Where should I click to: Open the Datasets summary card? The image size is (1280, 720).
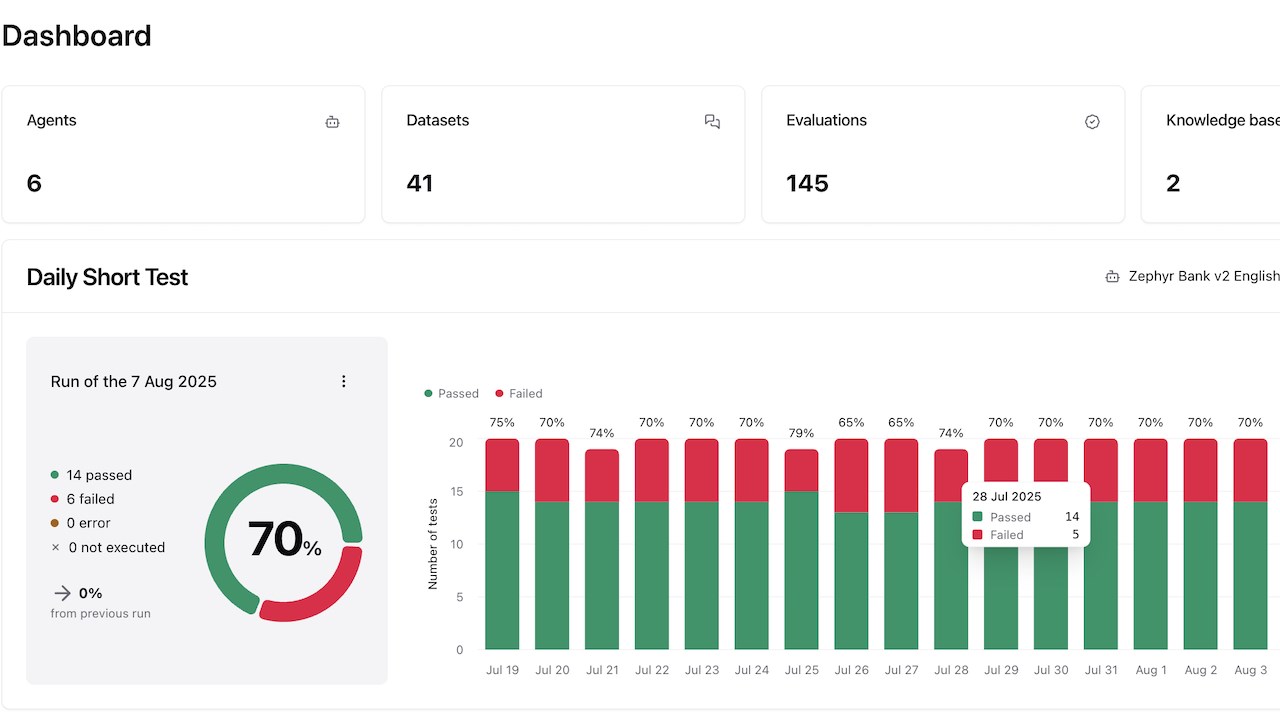click(563, 154)
